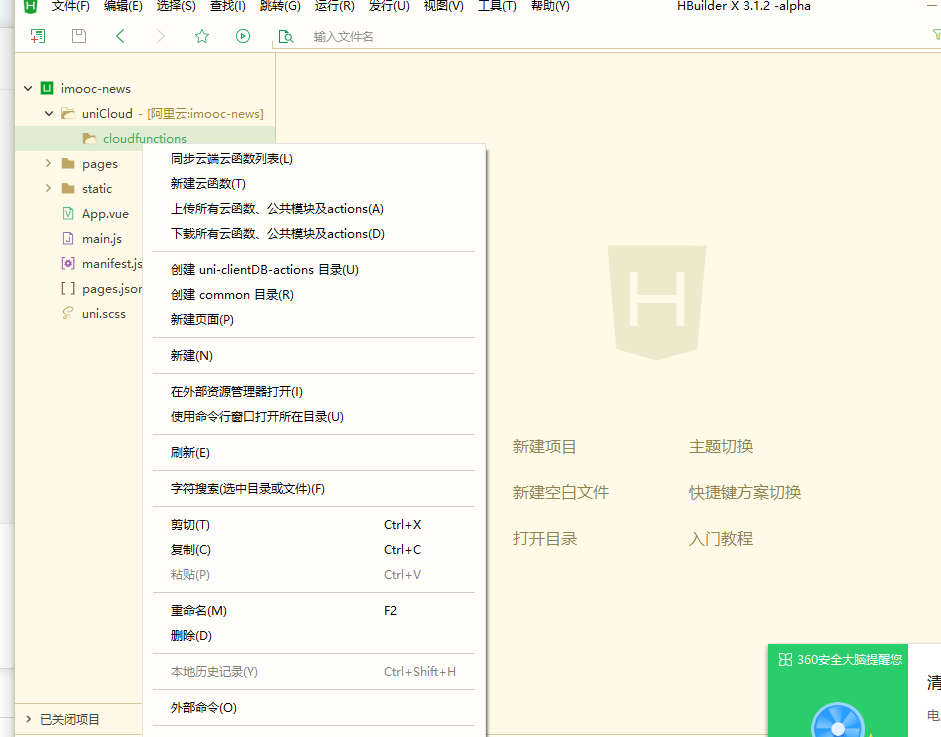Open the 文件(F) menu
Viewport: 941px width, 737px height.
[70, 6]
